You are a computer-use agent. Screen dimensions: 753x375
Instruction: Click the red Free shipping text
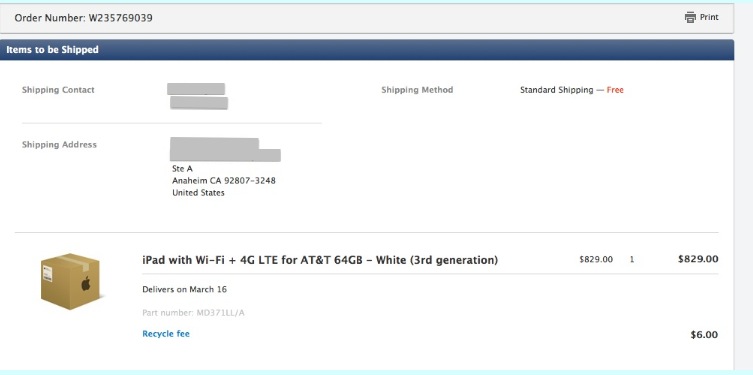click(x=615, y=90)
